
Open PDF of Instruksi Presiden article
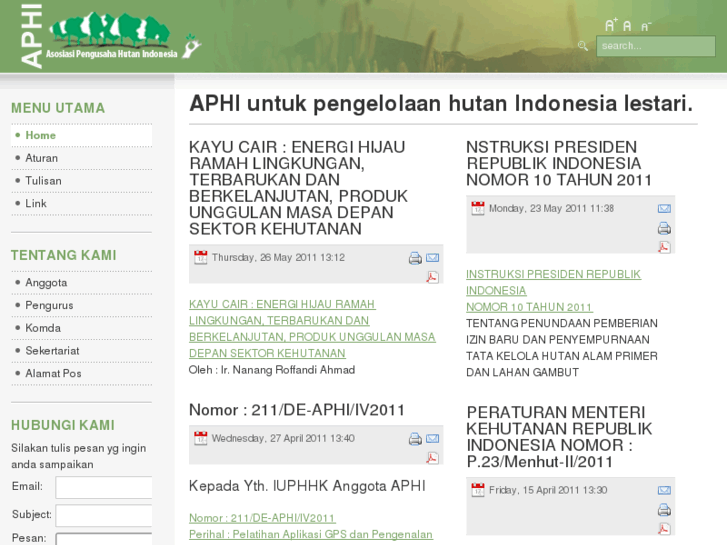pos(664,247)
